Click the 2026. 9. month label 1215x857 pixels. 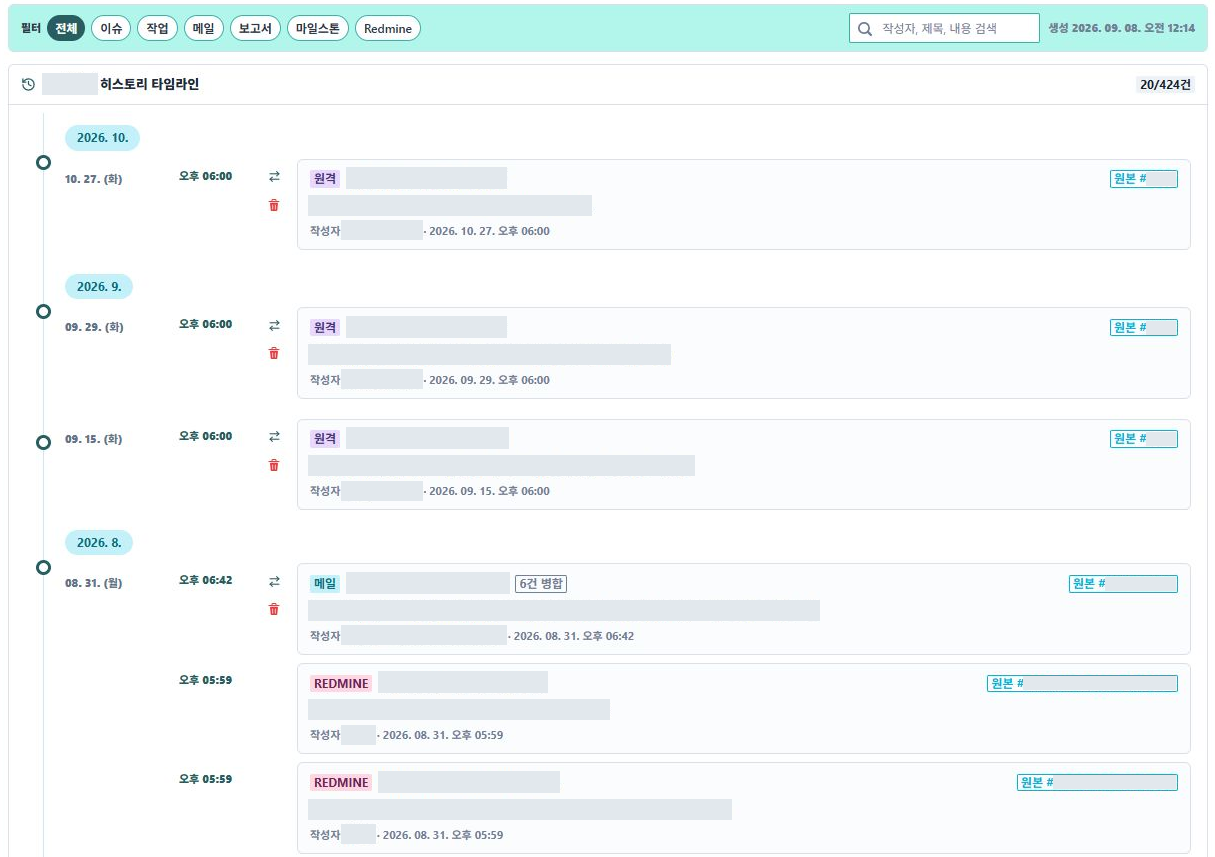(99, 286)
